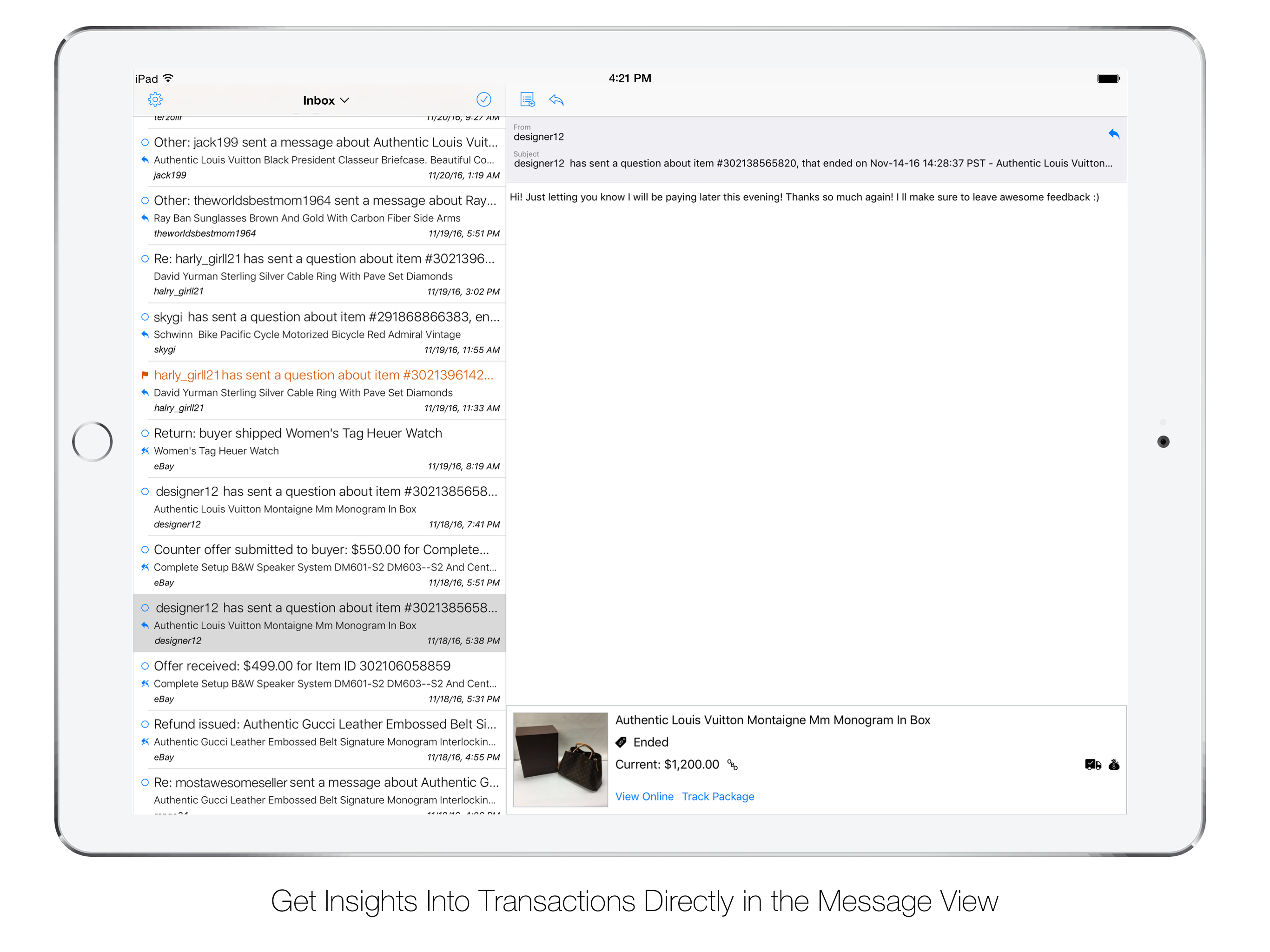
Task: Open settings gear icon
Action: coord(155,100)
